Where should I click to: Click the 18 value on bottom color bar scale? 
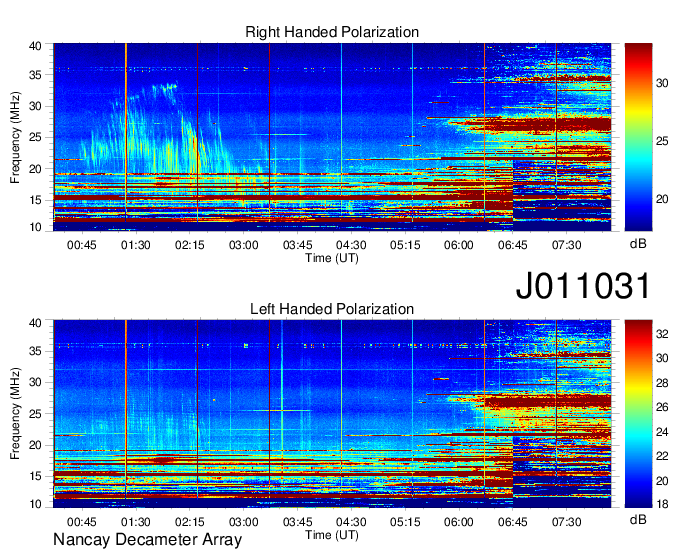pyautogui.click(x=662, y=504)
